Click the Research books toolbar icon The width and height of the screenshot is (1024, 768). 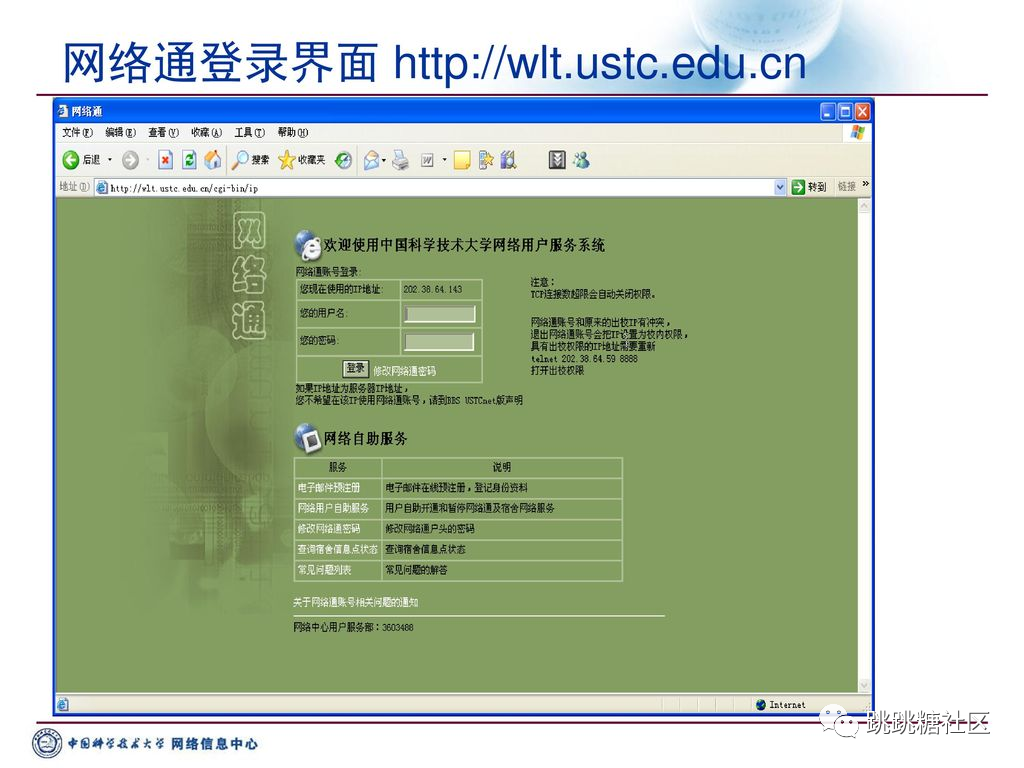click(x=509, y=159)
